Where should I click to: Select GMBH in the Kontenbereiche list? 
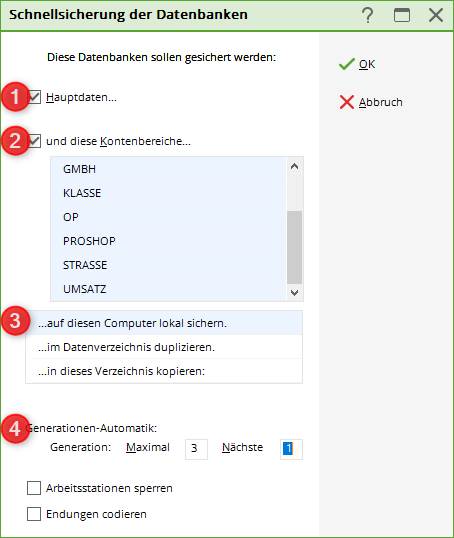pos(168,169)
